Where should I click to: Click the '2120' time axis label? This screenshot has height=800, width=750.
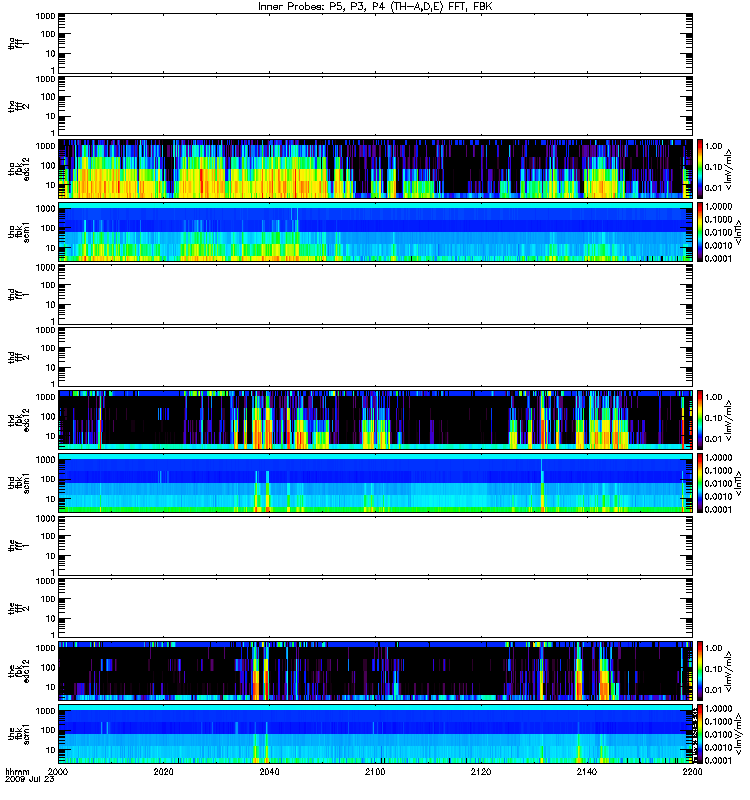pos(481,771)
